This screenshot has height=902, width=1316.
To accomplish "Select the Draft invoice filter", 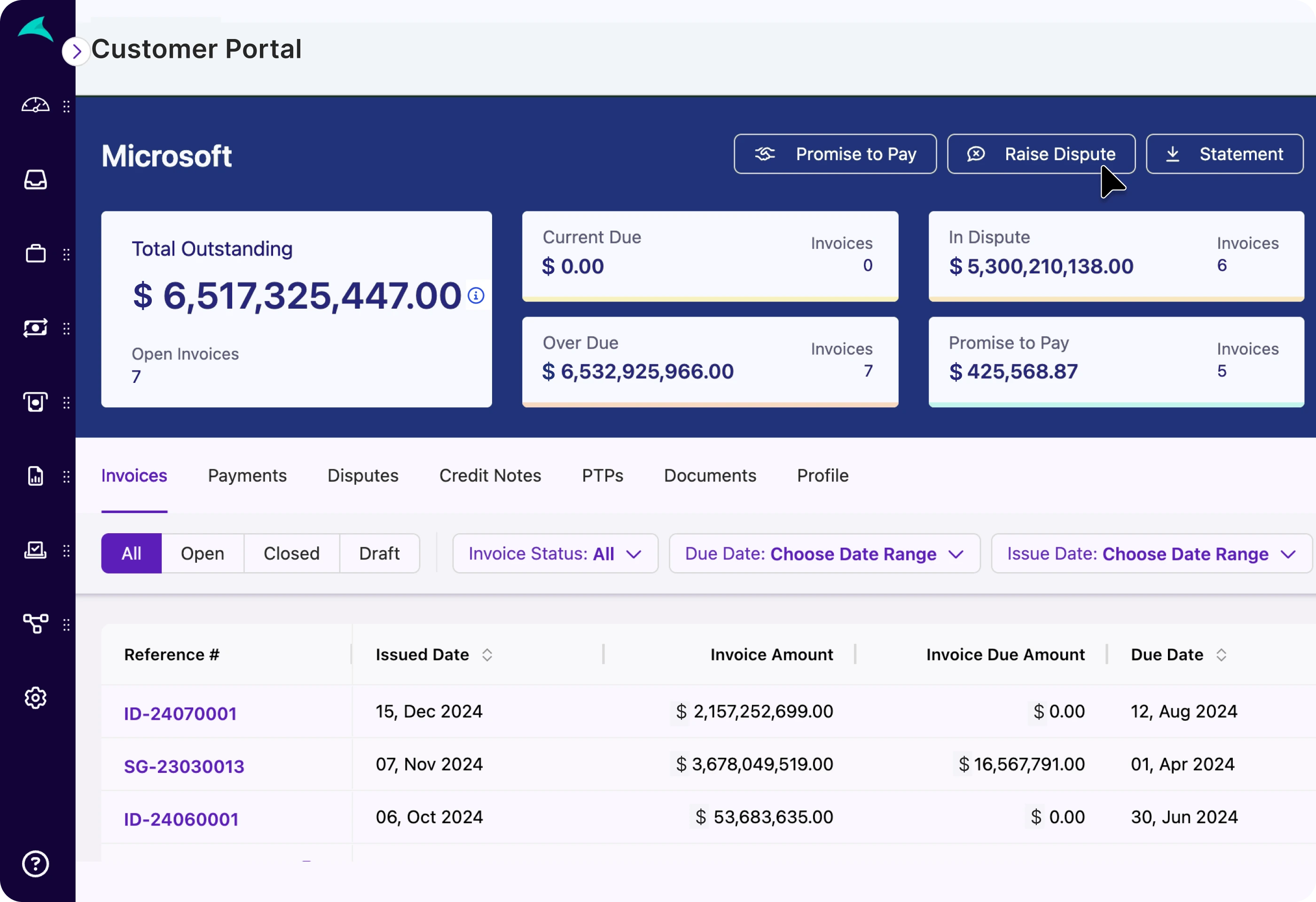I will (x=379, y=553).
